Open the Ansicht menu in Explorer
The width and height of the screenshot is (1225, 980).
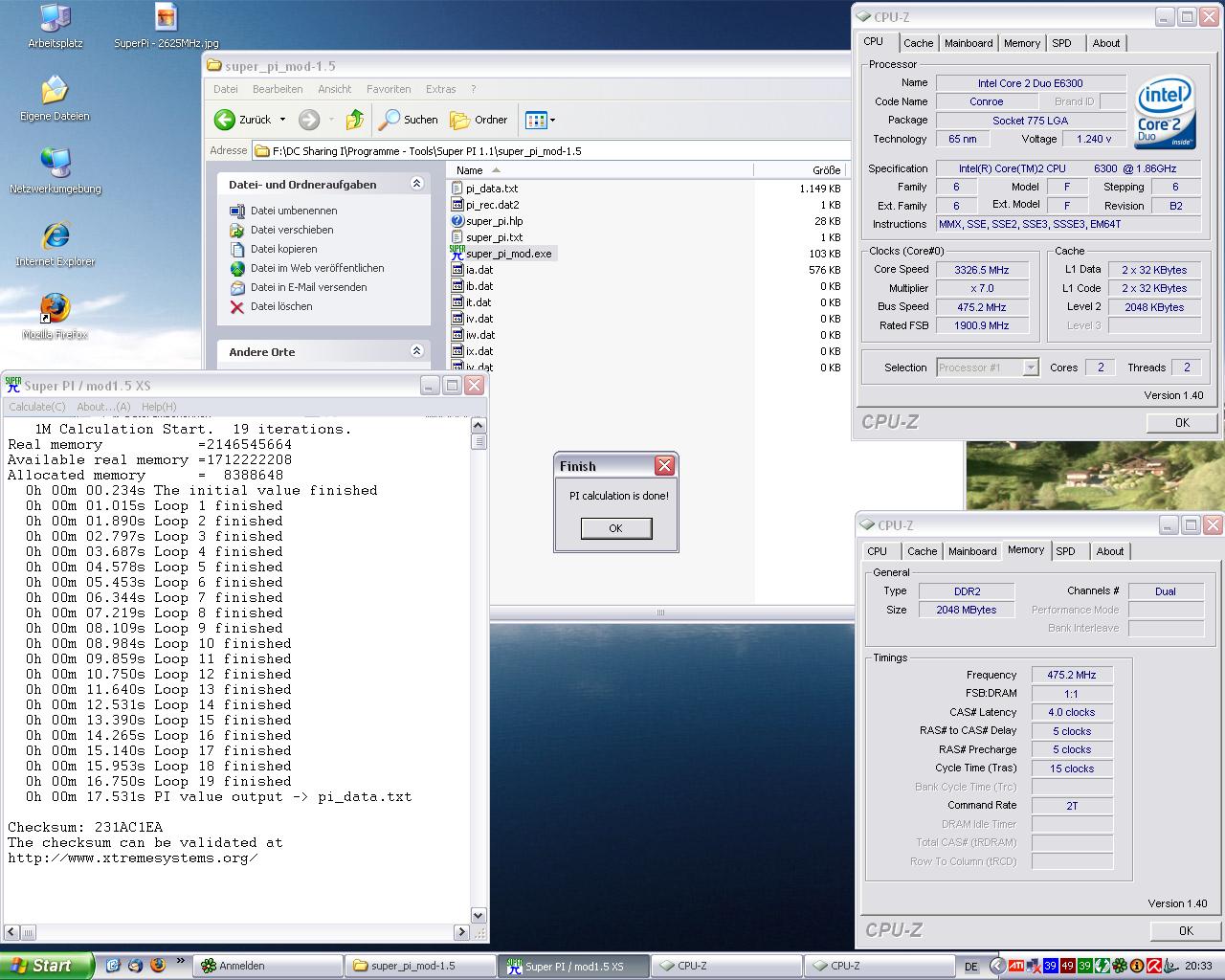(335, 89)
